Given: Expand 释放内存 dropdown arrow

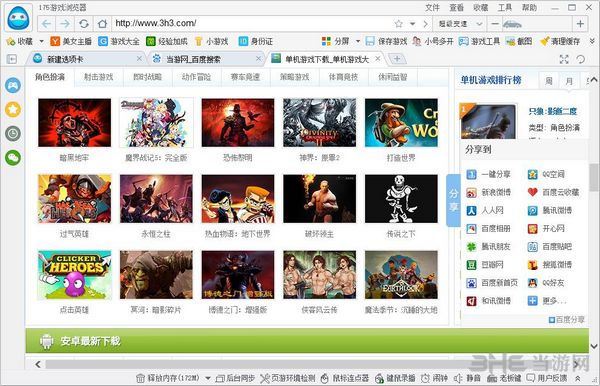Looking at the screenshot, I should (x=208, y=378).
